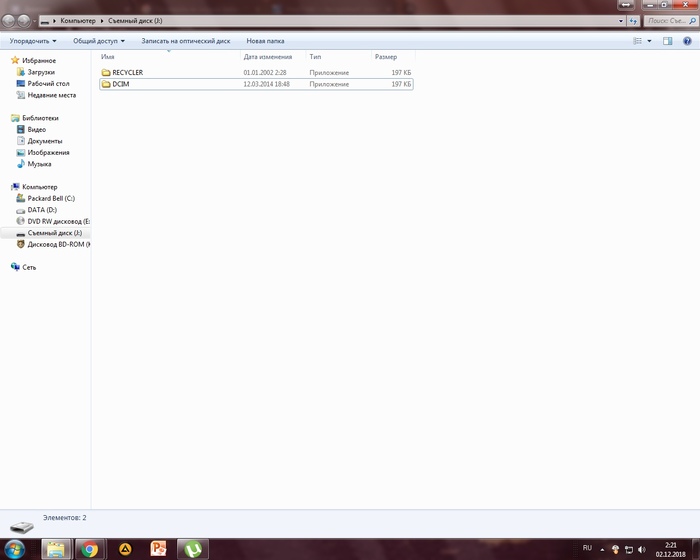Open the Упорядочить dropdown menu
The height and width of the screenshot is (560, 700).
(33, 41)
